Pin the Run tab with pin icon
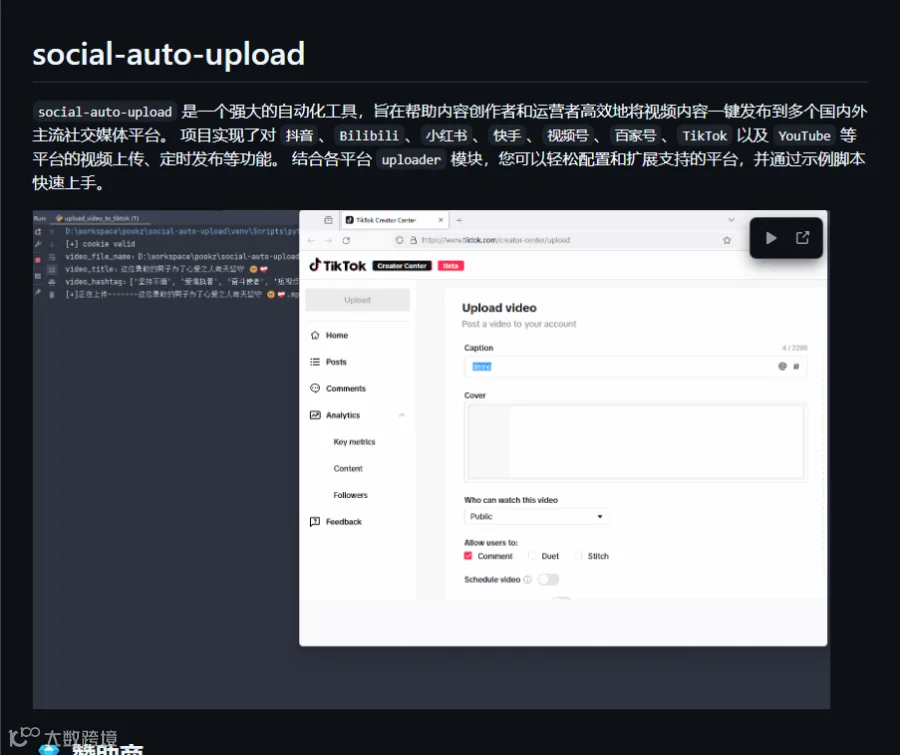Viewport: 900px width, 755px height. point(38,292)
